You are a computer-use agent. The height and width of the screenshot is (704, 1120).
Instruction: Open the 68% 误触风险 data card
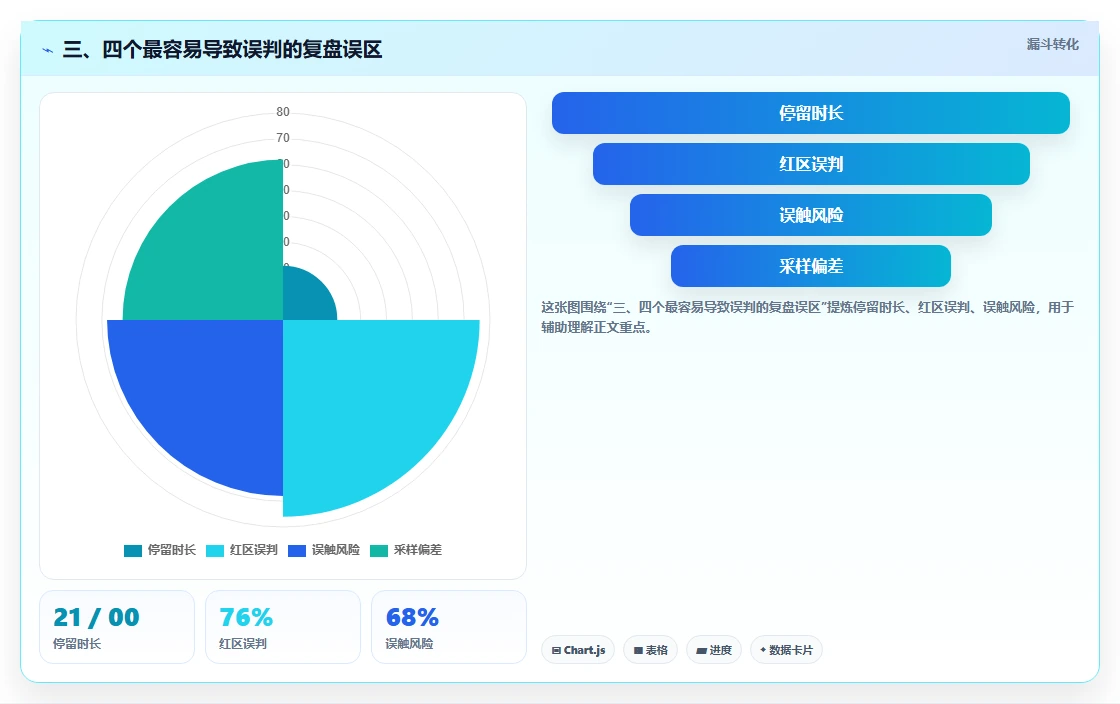449,627
